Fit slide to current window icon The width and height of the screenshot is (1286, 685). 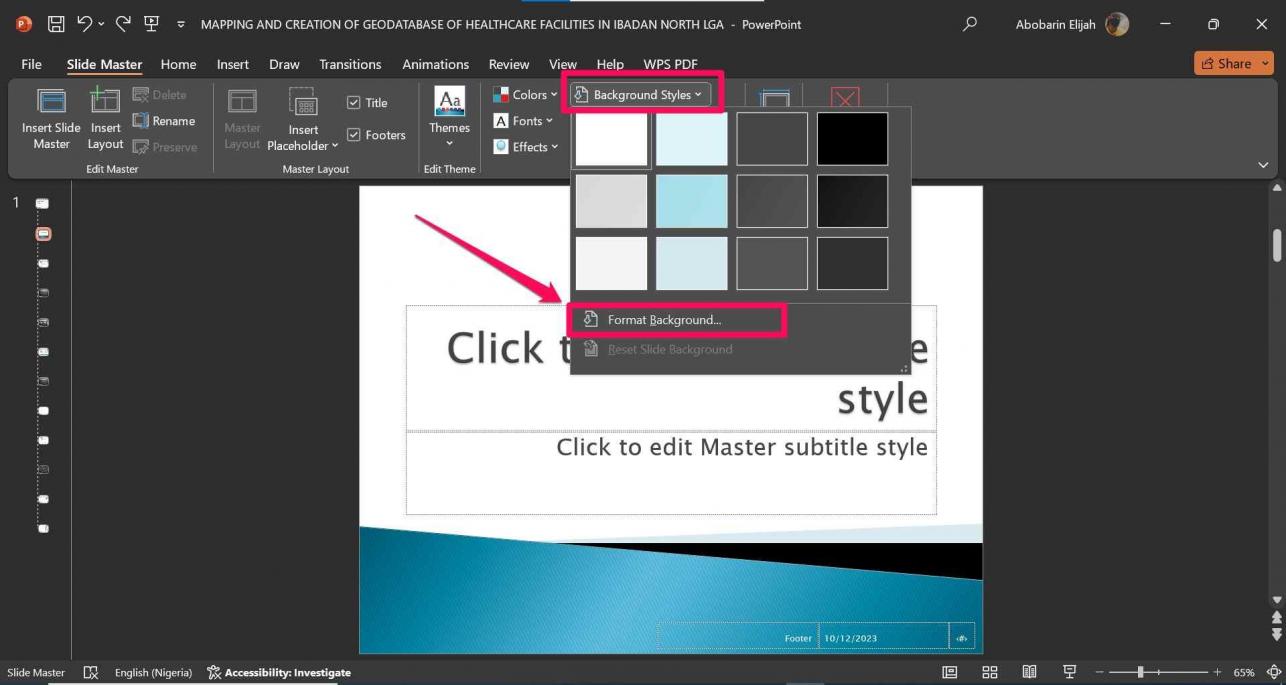[1274, 673]
